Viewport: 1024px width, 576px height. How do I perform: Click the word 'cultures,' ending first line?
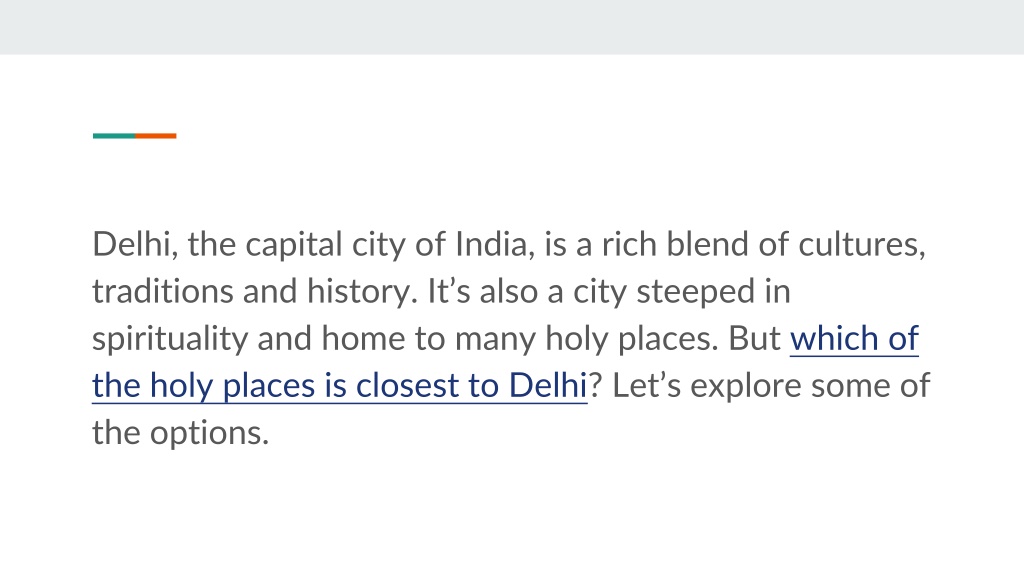click(x=862, y=245)
